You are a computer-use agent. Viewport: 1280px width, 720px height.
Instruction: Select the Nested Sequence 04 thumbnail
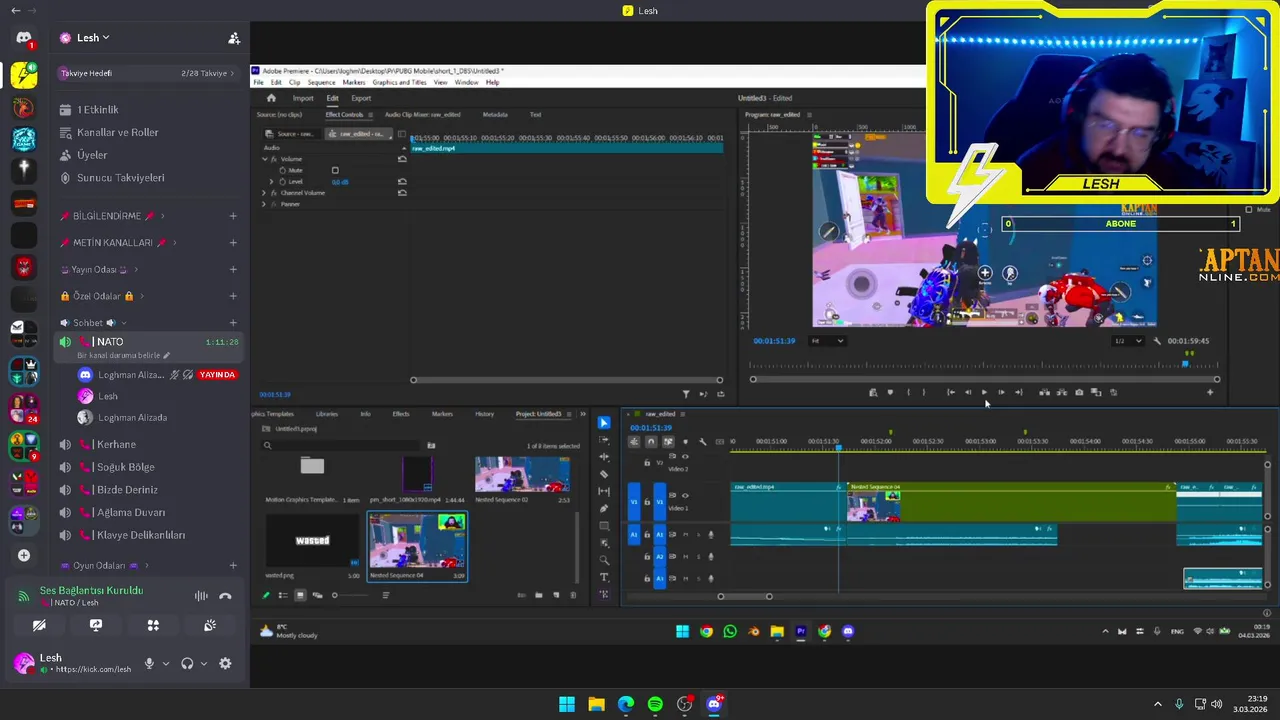tap(417, 542)
